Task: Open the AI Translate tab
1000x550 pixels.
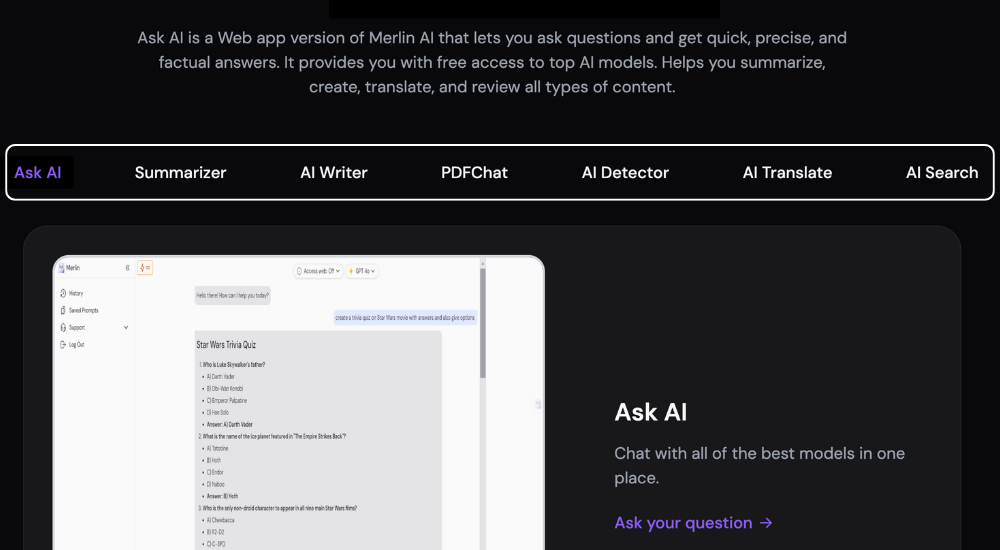Action: (787, 173)
